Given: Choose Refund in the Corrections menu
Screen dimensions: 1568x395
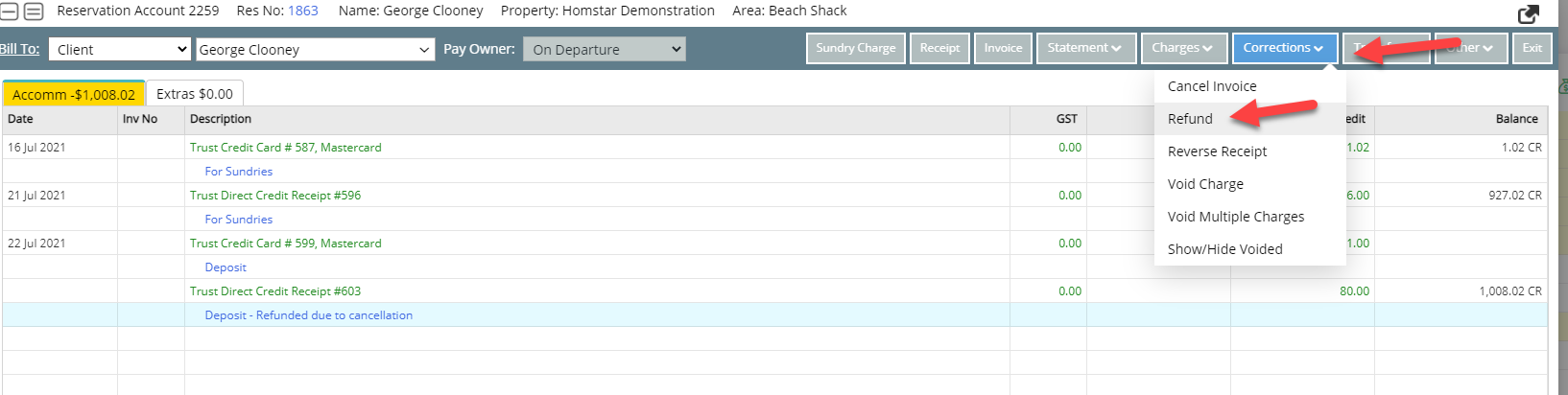Looking at the screenshot, I should click(1190, 119).
